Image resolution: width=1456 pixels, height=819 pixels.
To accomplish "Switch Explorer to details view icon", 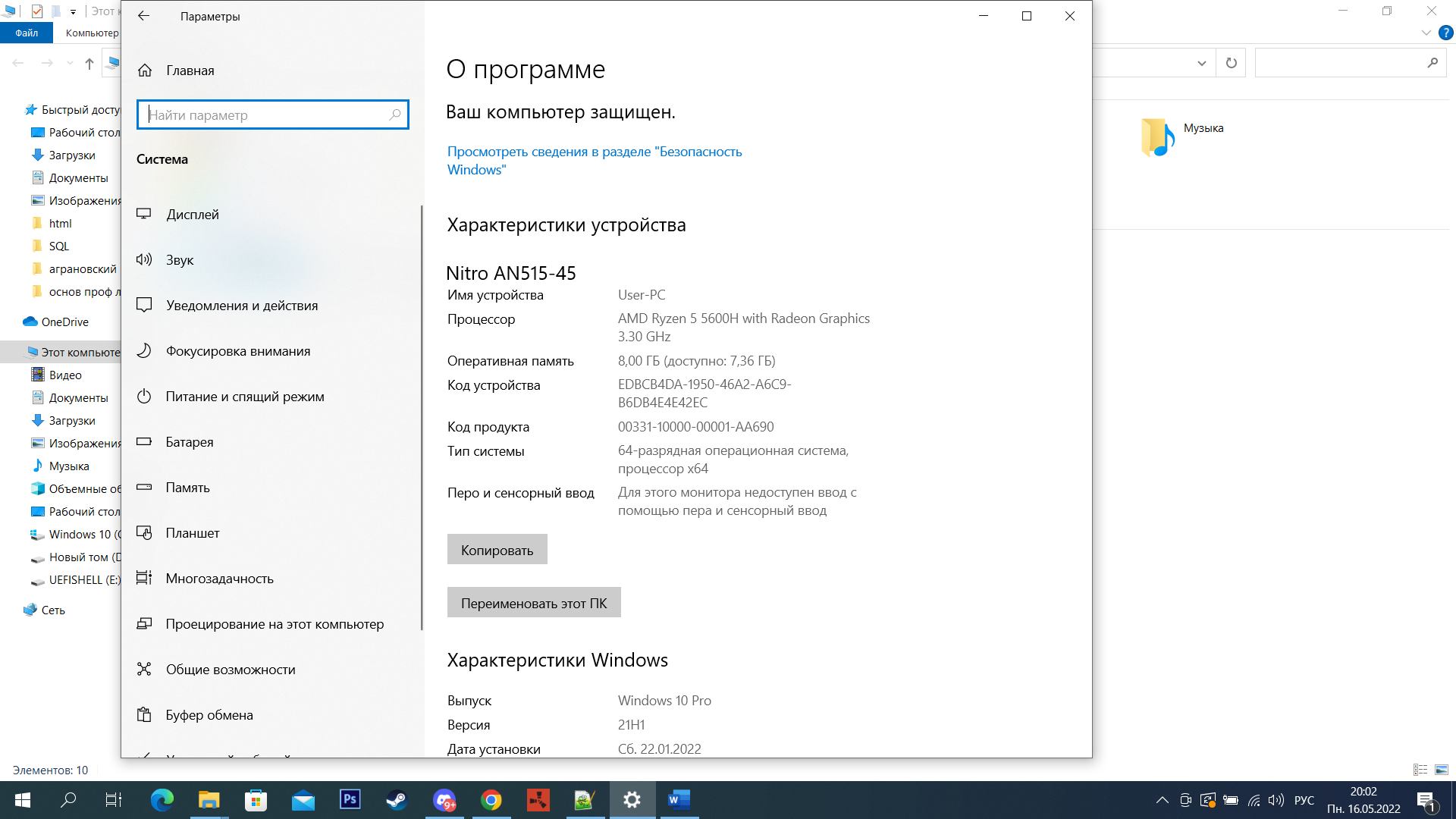I will tap(1420, 770).
